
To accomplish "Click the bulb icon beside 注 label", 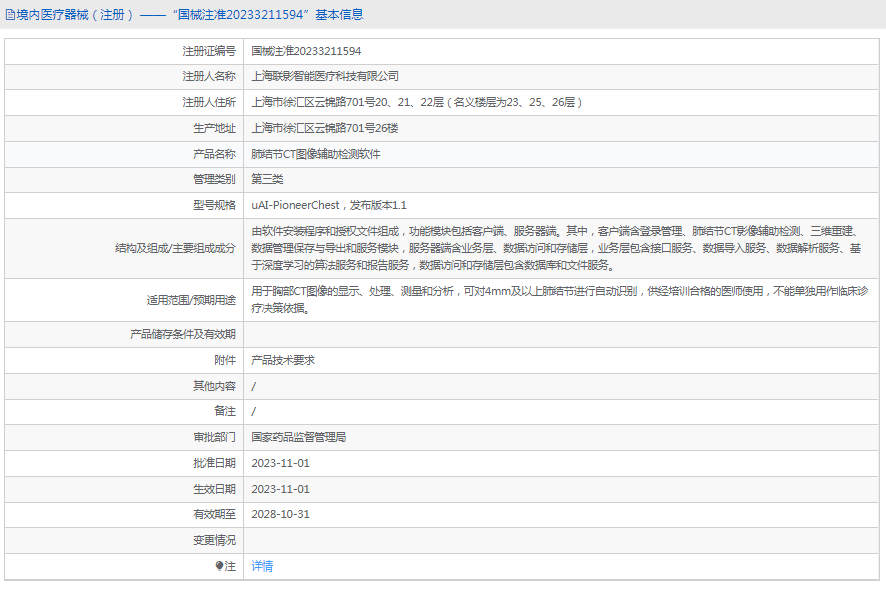I will 219,566.
